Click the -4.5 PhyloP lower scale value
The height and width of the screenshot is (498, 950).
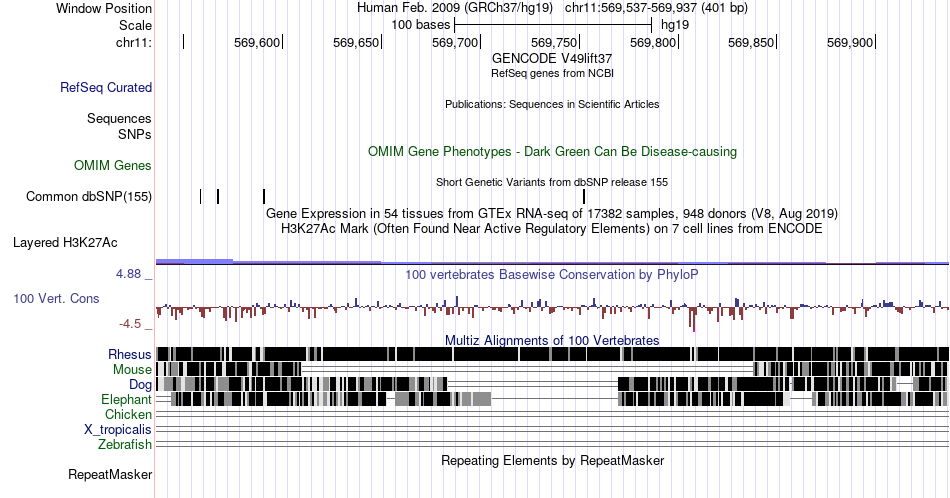coord(130,324)
